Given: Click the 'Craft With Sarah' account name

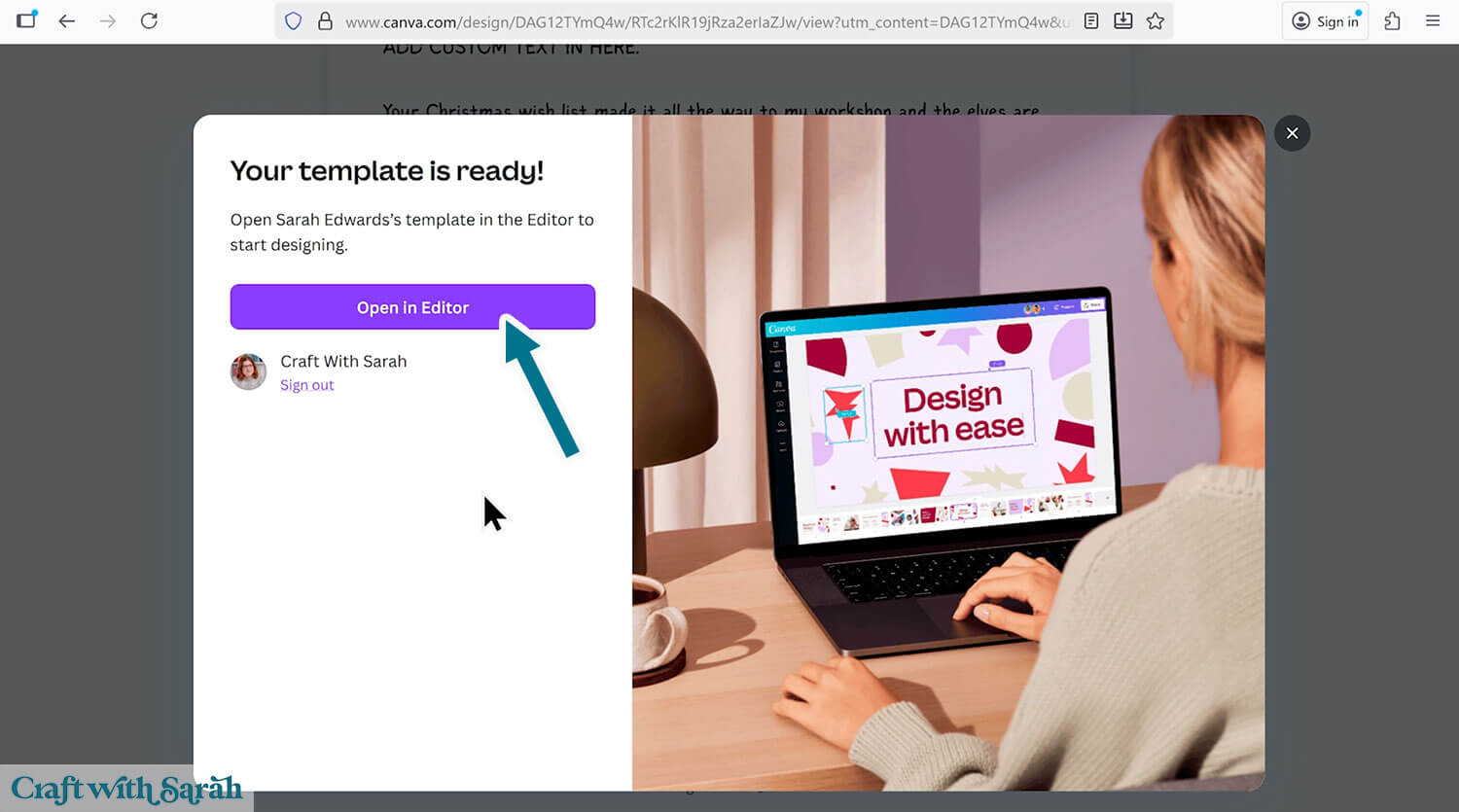Looking at the screenshot, I should click(343, 361).
